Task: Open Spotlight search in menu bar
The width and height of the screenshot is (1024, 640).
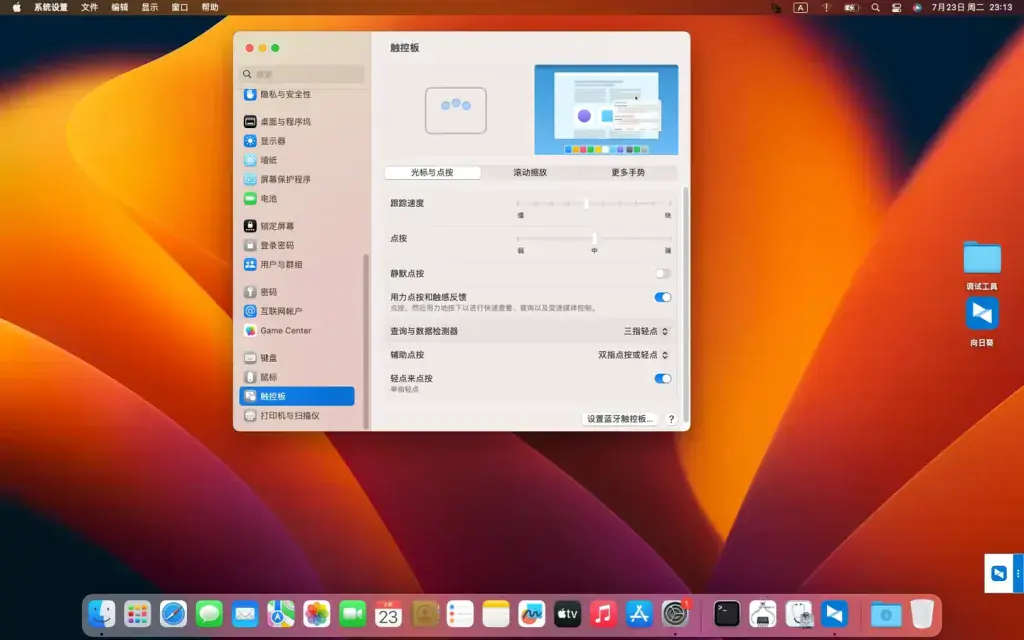Action: point(875,7)
